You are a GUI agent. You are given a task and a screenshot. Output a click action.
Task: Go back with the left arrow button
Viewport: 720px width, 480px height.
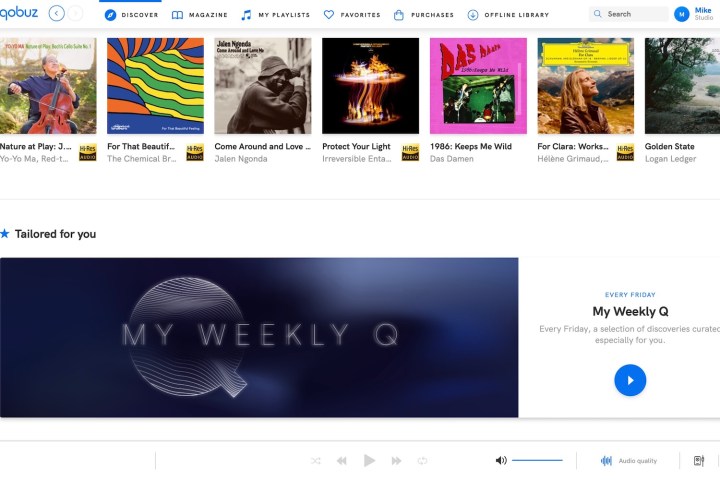tap(56, 13)
